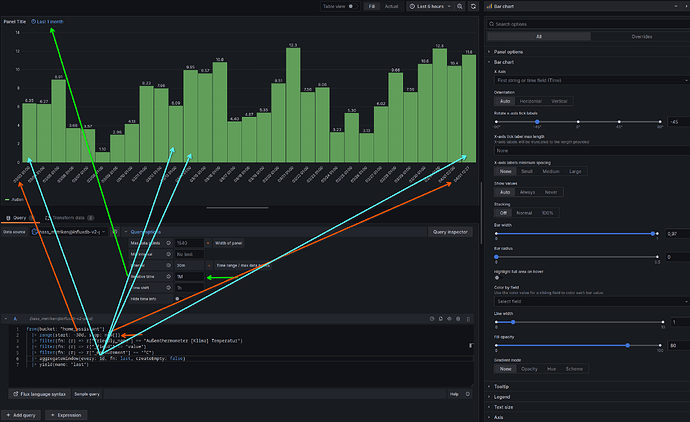Enable Highlight full area on hover
This screenshot has width=690, height=422.
click(x=501, y=280)
